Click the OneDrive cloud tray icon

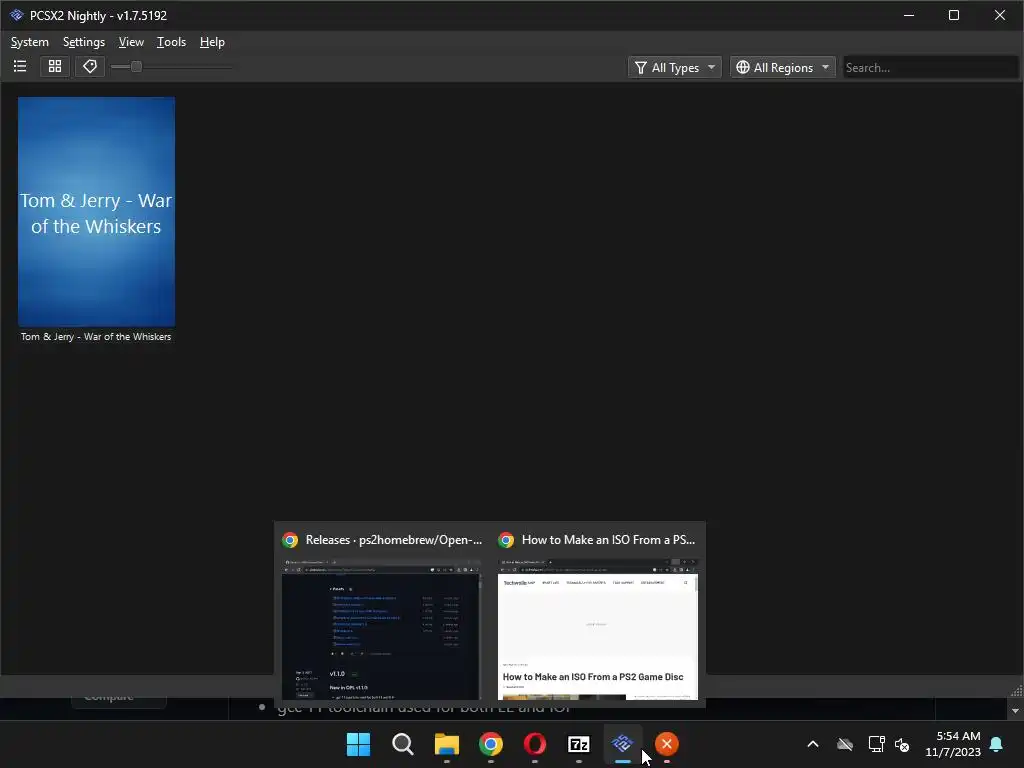point(845,744)
